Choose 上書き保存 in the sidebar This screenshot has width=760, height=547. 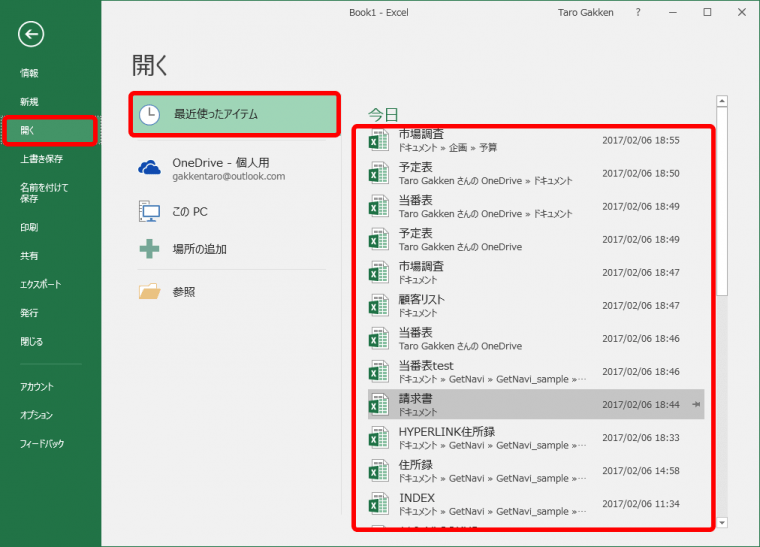pos(42,159)
